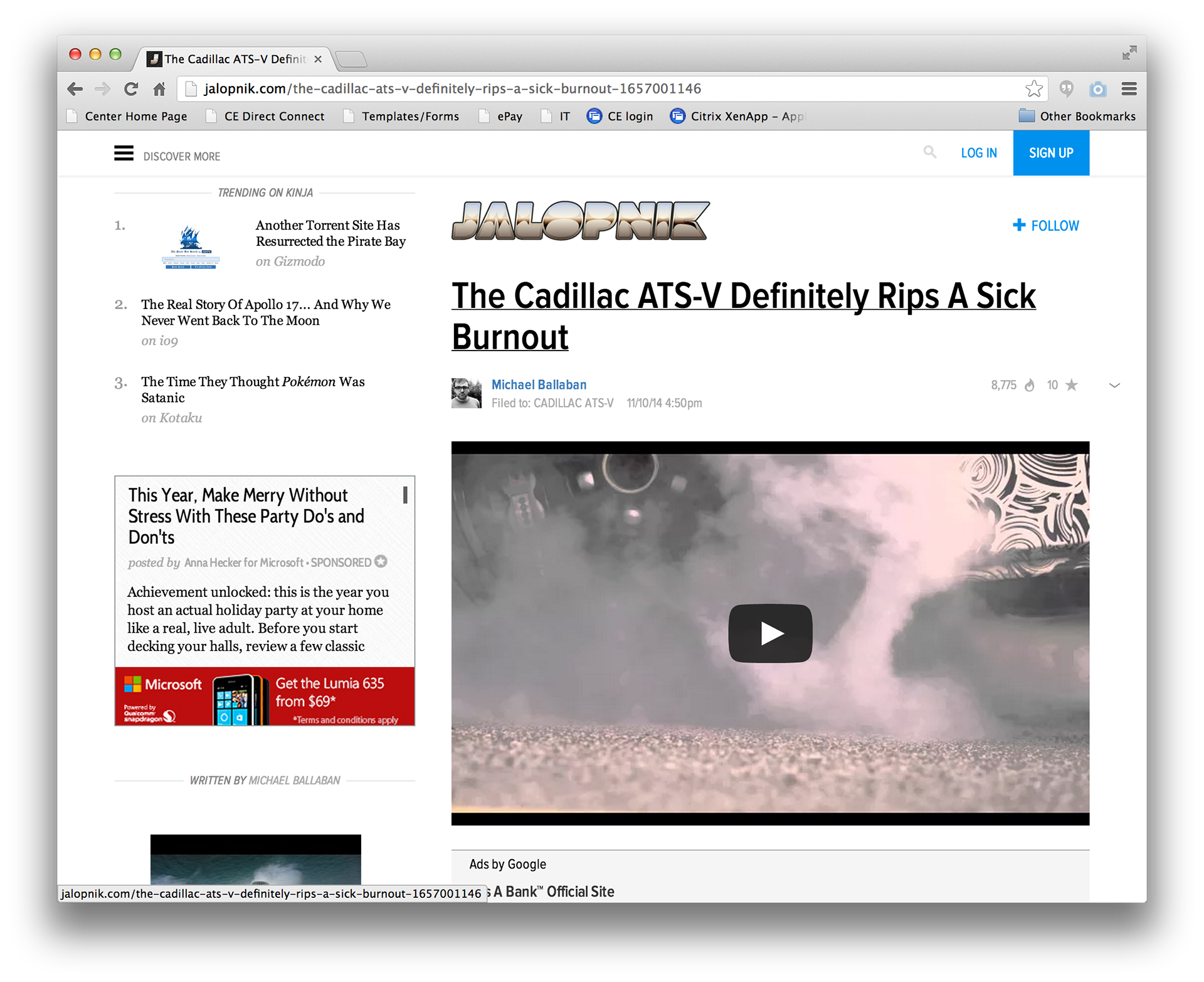The width and height of the screenshot is (1204, 982).
Task: Click the Pirate Bay trending thumbnail
Action: pos(191,247)
